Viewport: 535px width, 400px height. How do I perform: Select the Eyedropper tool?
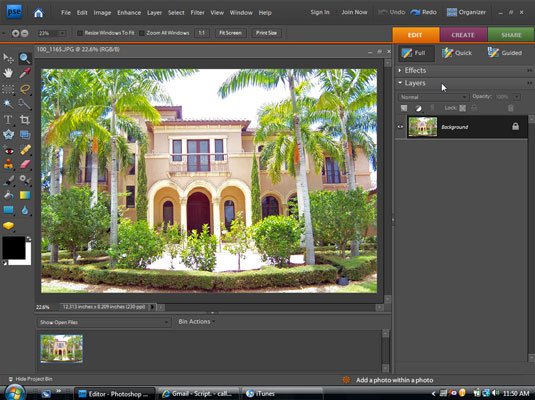pyautogui.click(x=25, y=73)
